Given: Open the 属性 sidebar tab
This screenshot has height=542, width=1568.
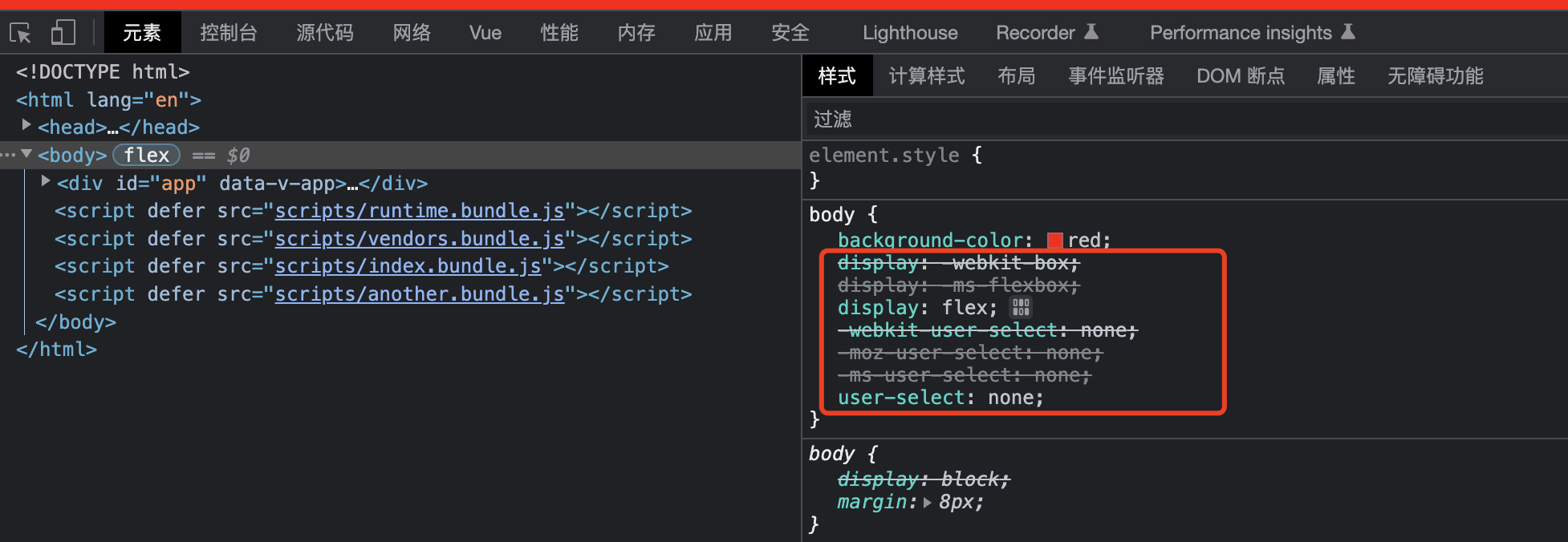Looking at the screenshot, I should (x=1336, y=76).
